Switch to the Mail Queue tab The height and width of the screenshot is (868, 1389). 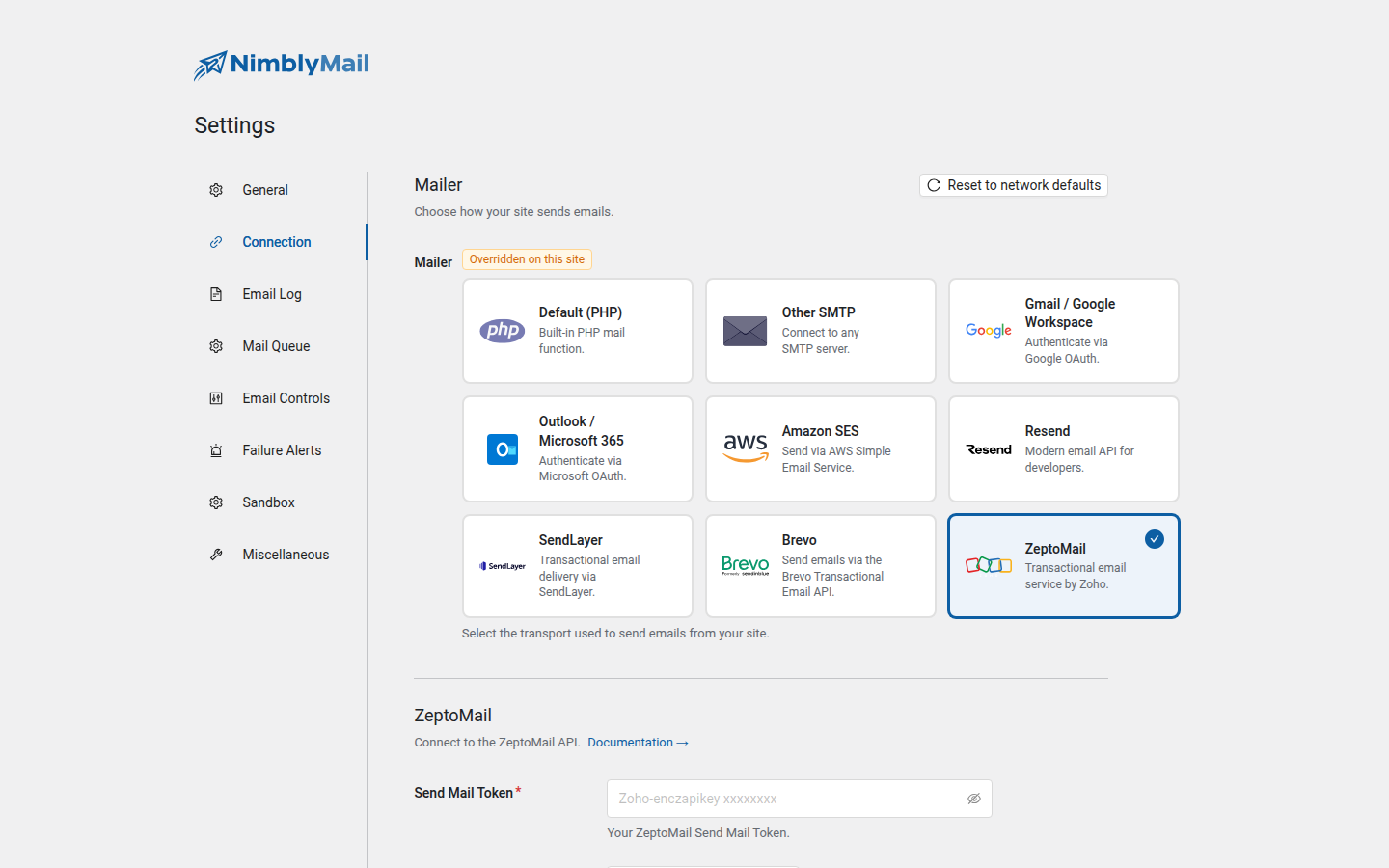tap(280, 346)
